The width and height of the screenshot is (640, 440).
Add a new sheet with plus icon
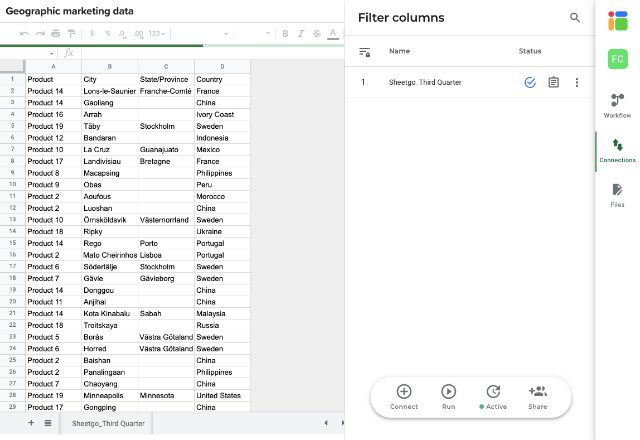point(31,423)
